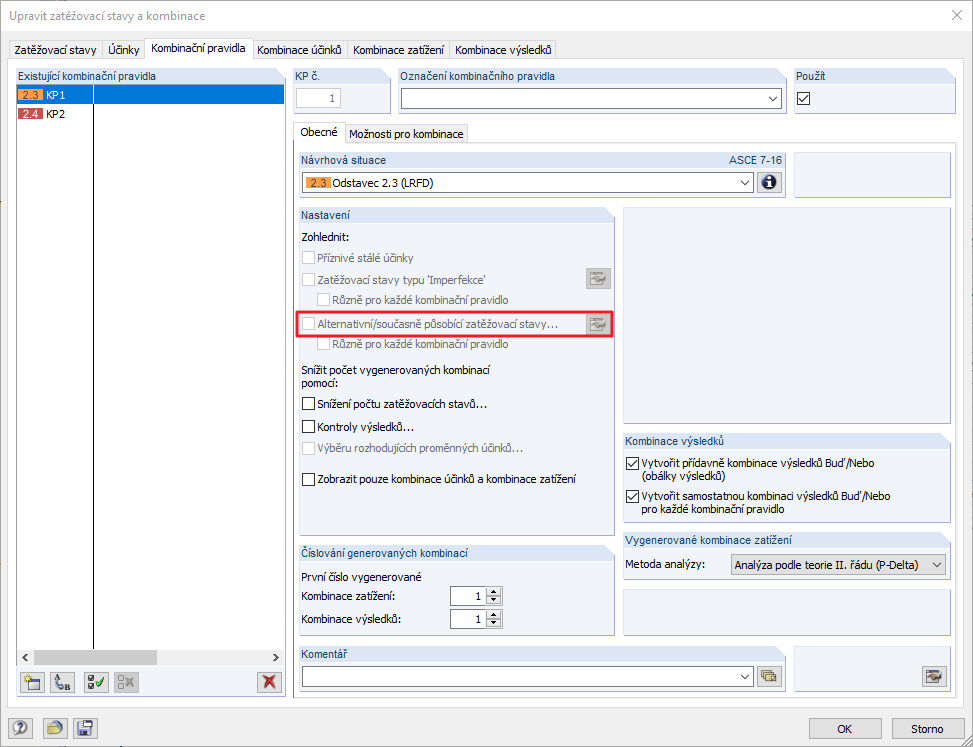This screenshot has width=973, height=747.
Task: Enable Kontroly výsledků checkbox
Action: coord(308,427)
